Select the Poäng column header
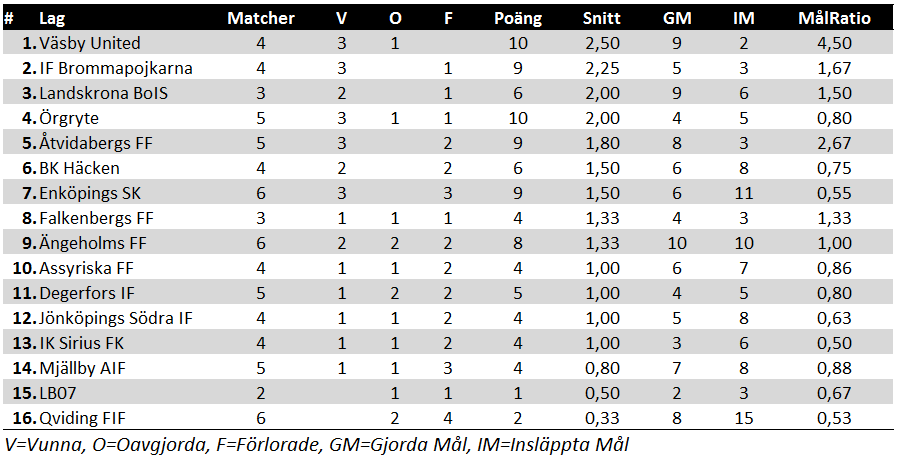This screenshot has width=900, height=459. [518, 18]
